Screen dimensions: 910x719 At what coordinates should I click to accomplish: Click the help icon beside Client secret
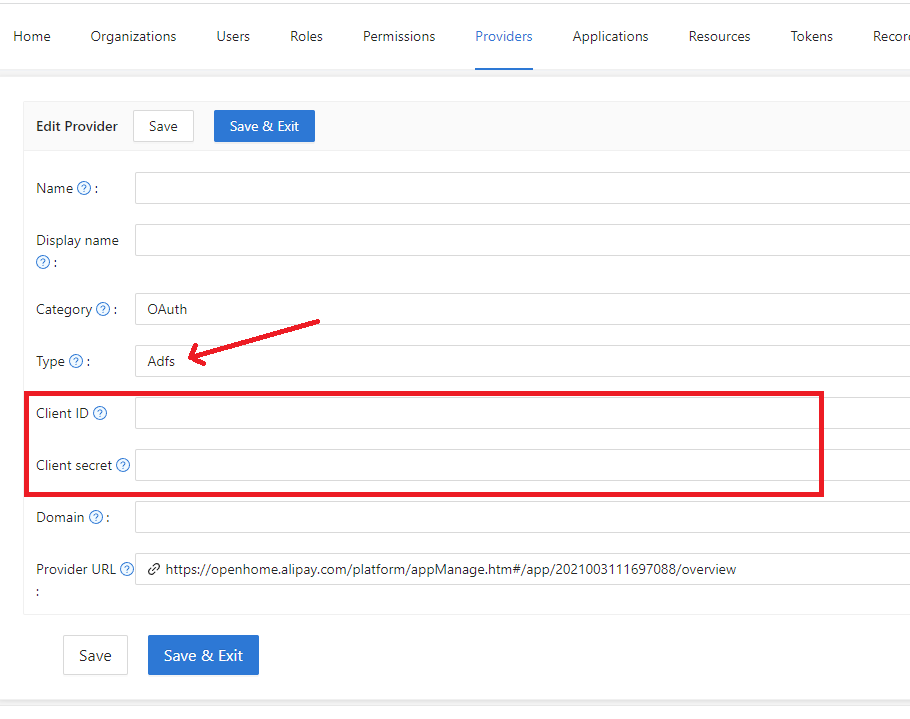coord(123,465)
